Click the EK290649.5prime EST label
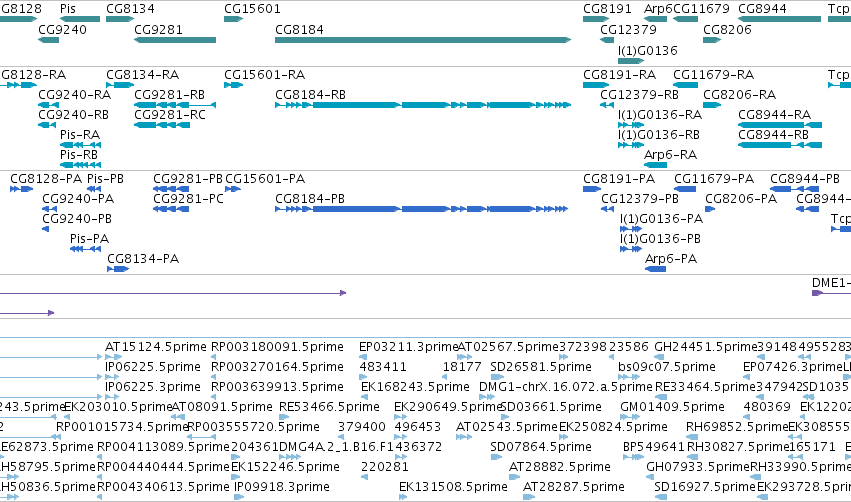 pyautogui.click(x=447, y=407)
